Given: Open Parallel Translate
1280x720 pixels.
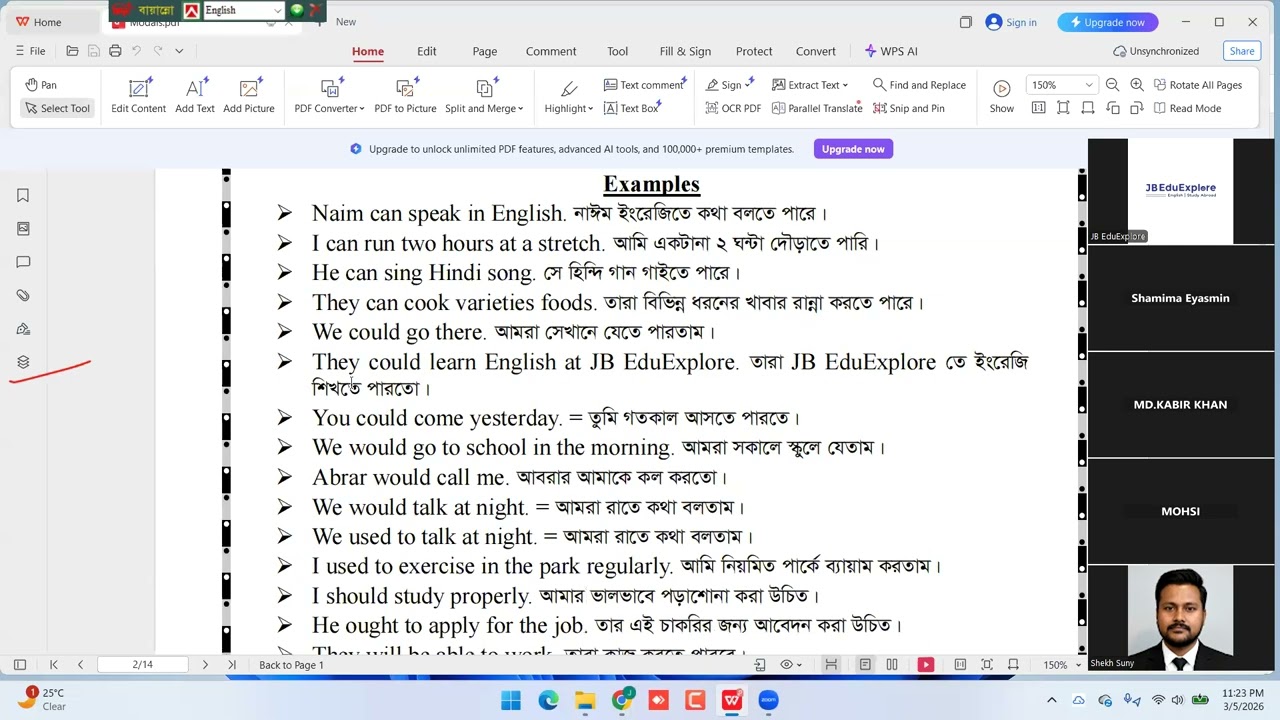Looking at the screenshot, I should 816,108.
